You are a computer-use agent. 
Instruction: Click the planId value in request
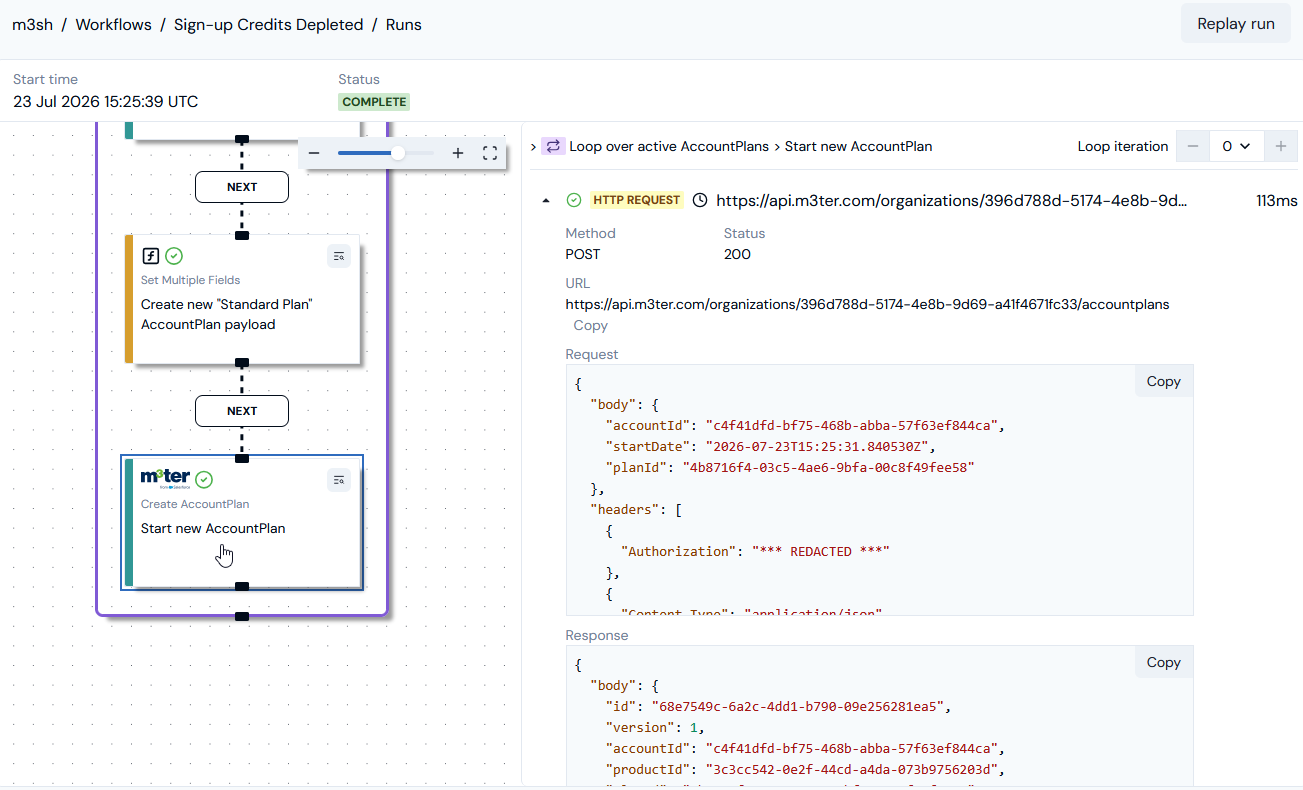[829, 468]
